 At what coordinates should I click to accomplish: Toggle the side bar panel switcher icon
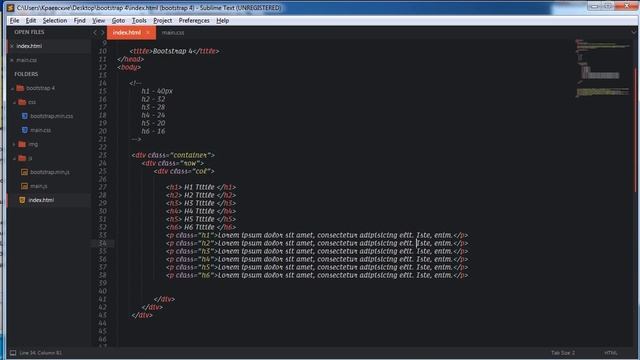coord(13,353)
